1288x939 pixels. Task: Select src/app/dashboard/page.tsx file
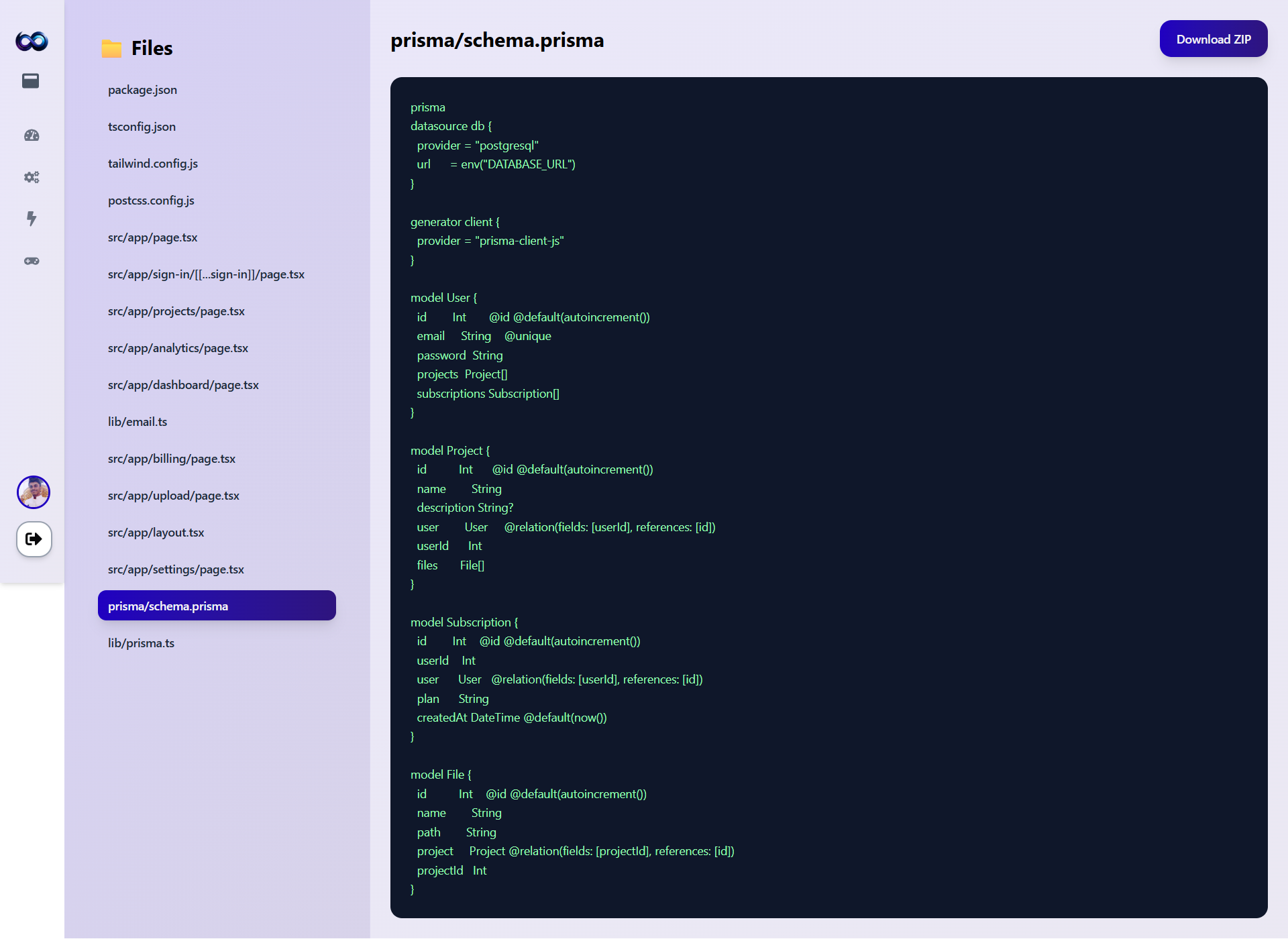(x=183, y=385)
